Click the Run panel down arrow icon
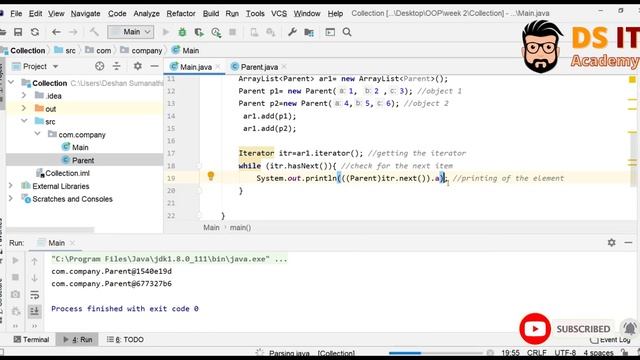The width and height of the screenshot is (640, 360). pos(34,278)
